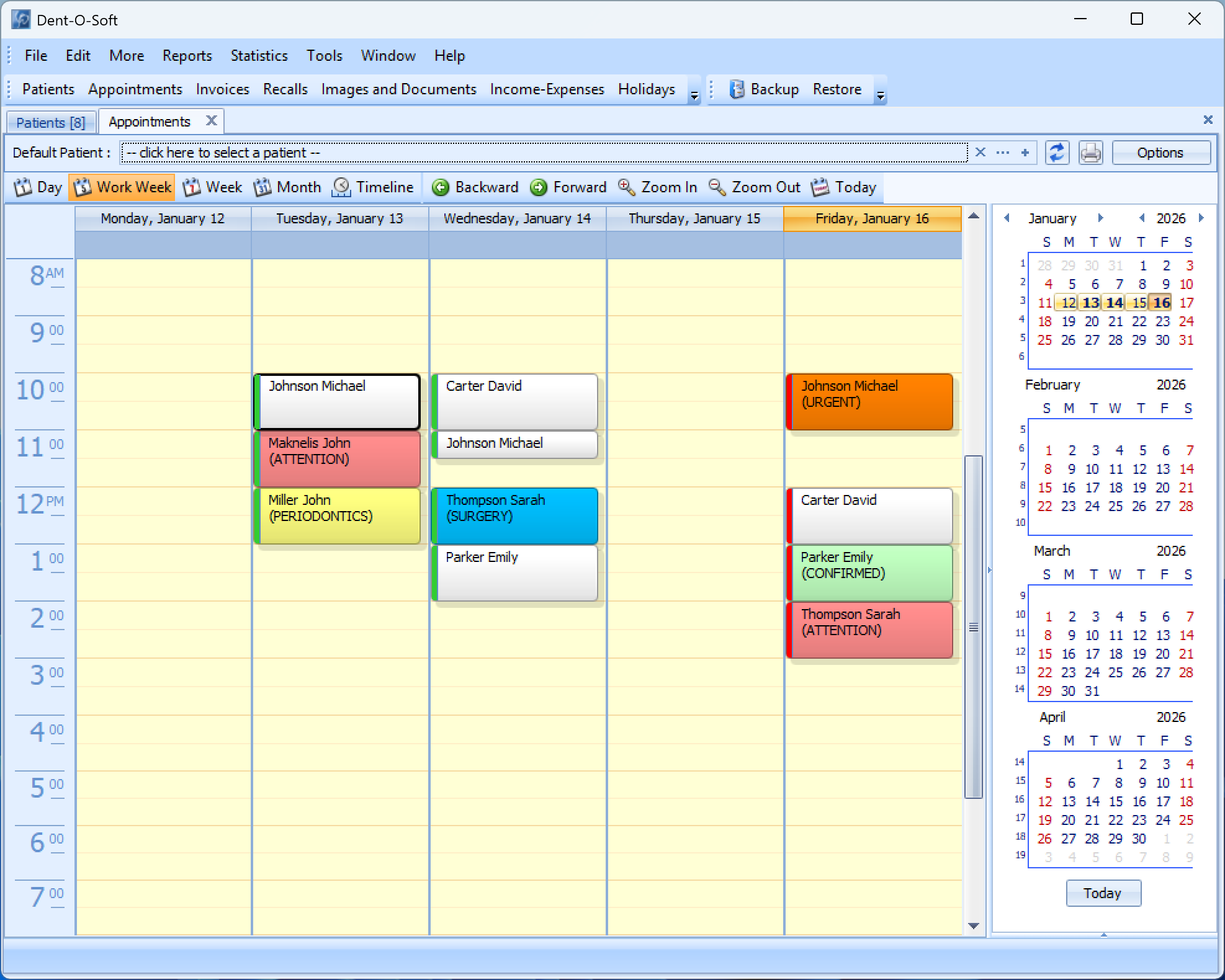This screenshot has width=1225, height=980.
Task: Click the Options button
Action: (1160, 153)
